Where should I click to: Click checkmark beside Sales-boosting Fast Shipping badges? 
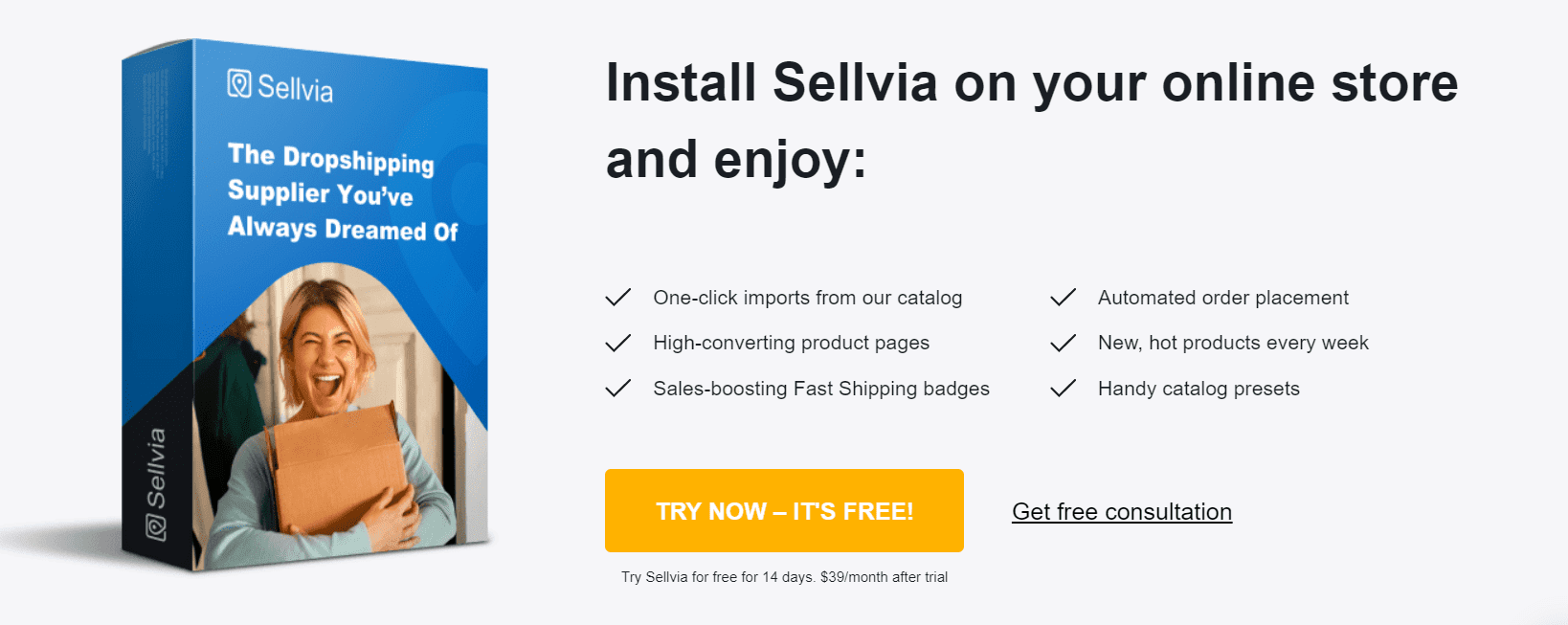tap(618, 389)
